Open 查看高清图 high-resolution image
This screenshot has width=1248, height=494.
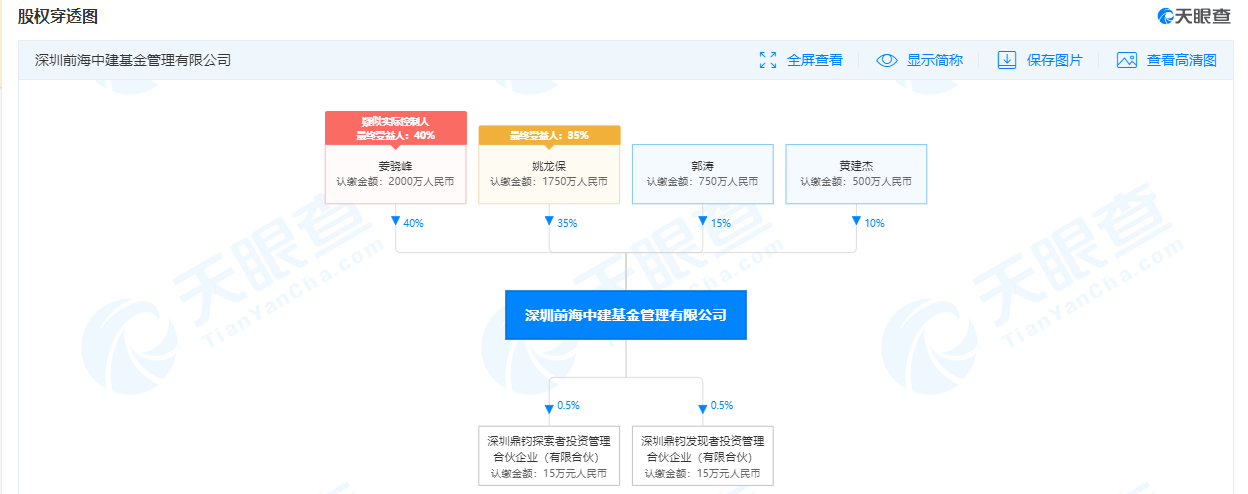click(1181, 60)
